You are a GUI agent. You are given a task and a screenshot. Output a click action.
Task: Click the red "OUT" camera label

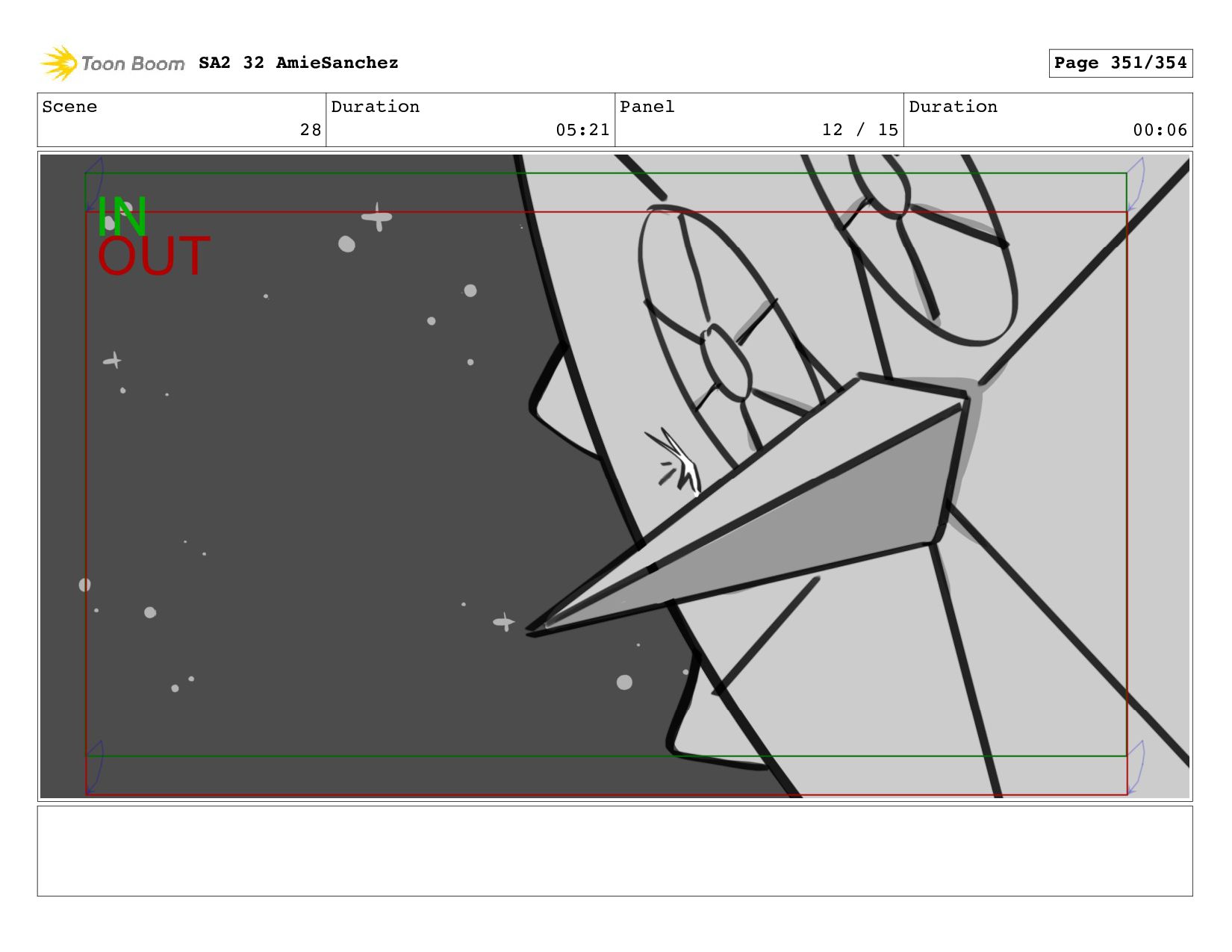coord(154,256)
